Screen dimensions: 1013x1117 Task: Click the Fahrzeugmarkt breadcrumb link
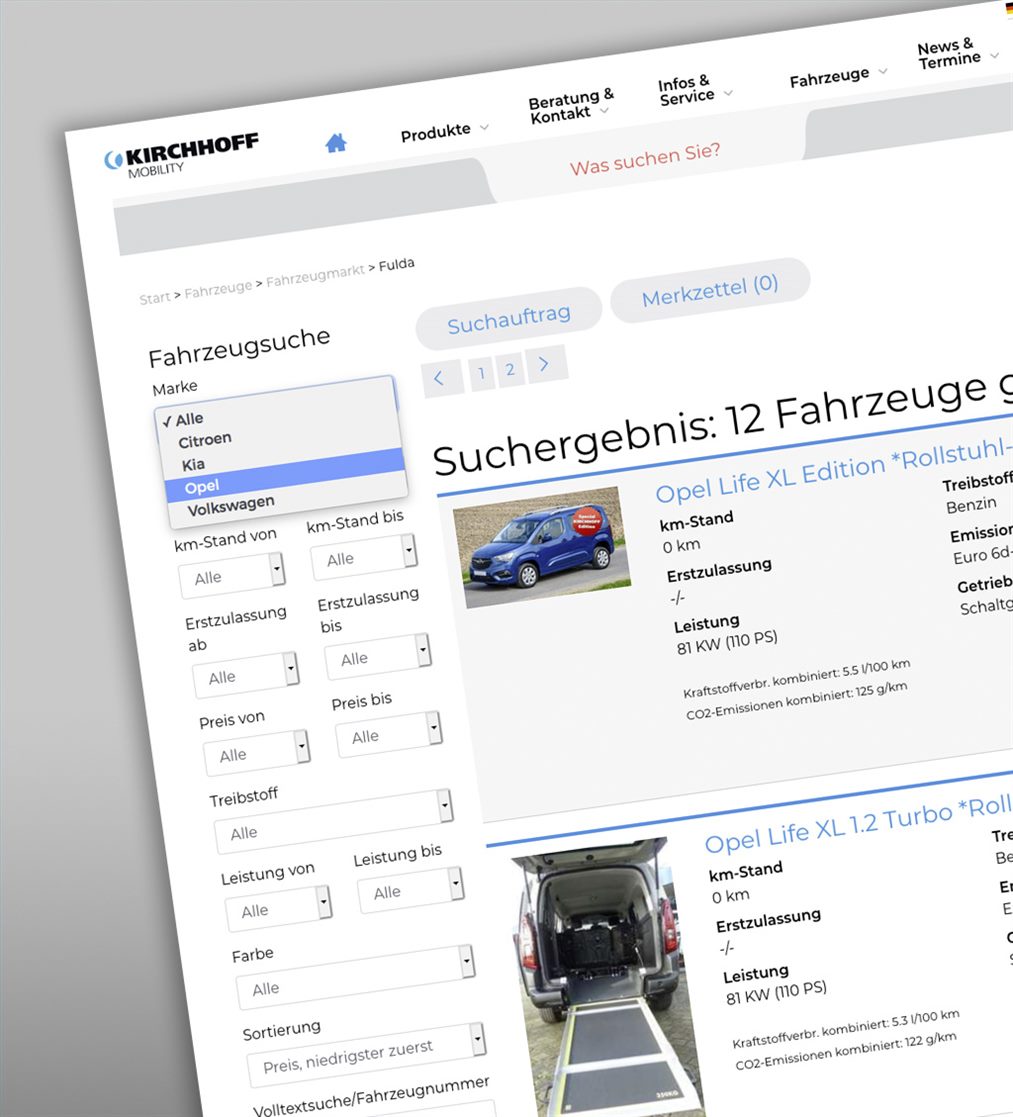click(x=315, y=275)
